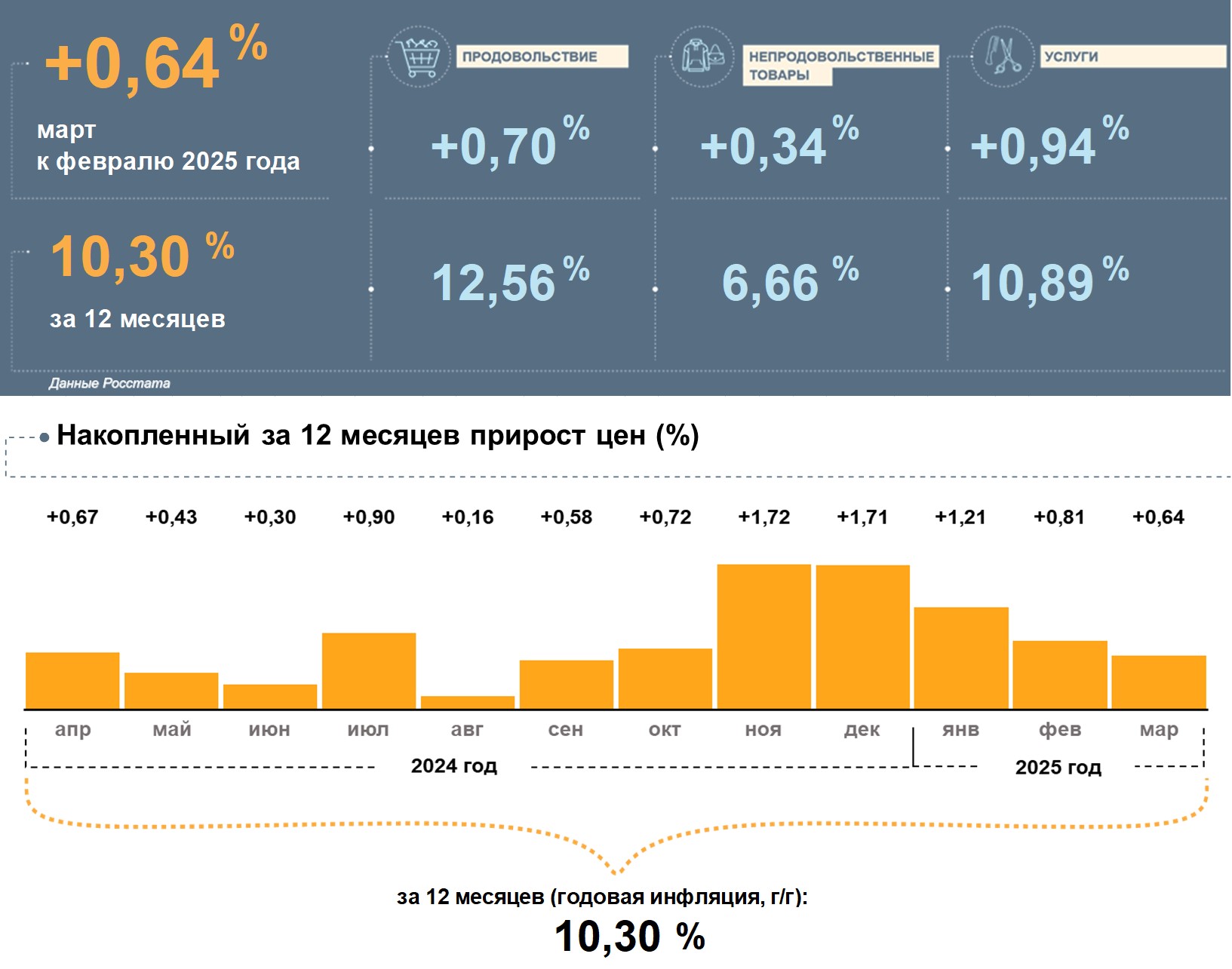
Task: Click the +0,64 value label above мар
Action: pos(1159,517)
